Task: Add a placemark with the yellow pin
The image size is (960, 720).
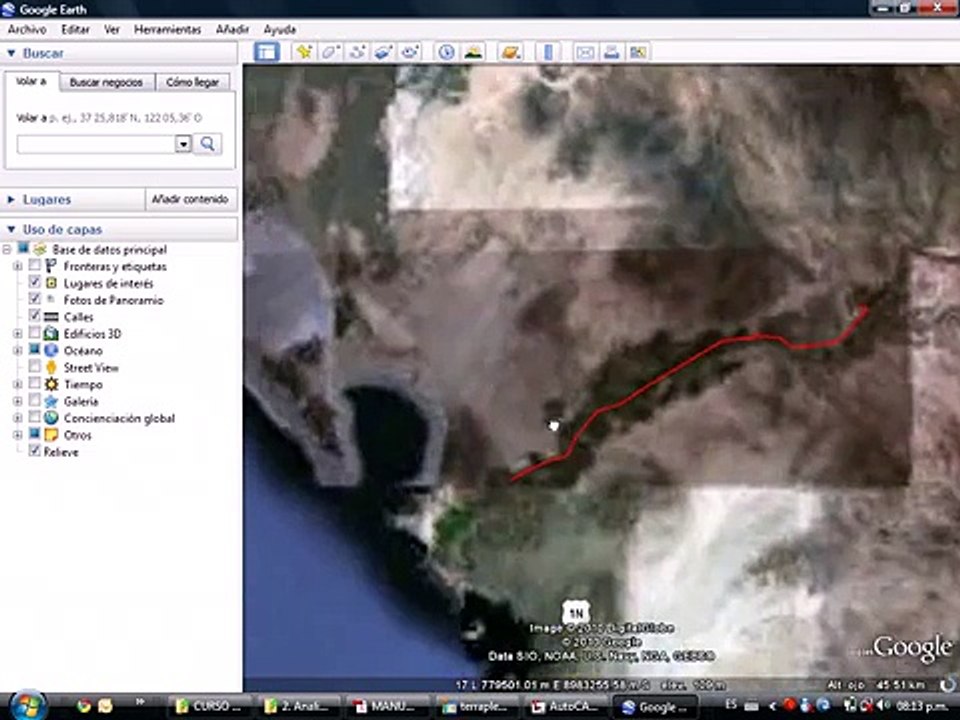Action: coord(304,52)
